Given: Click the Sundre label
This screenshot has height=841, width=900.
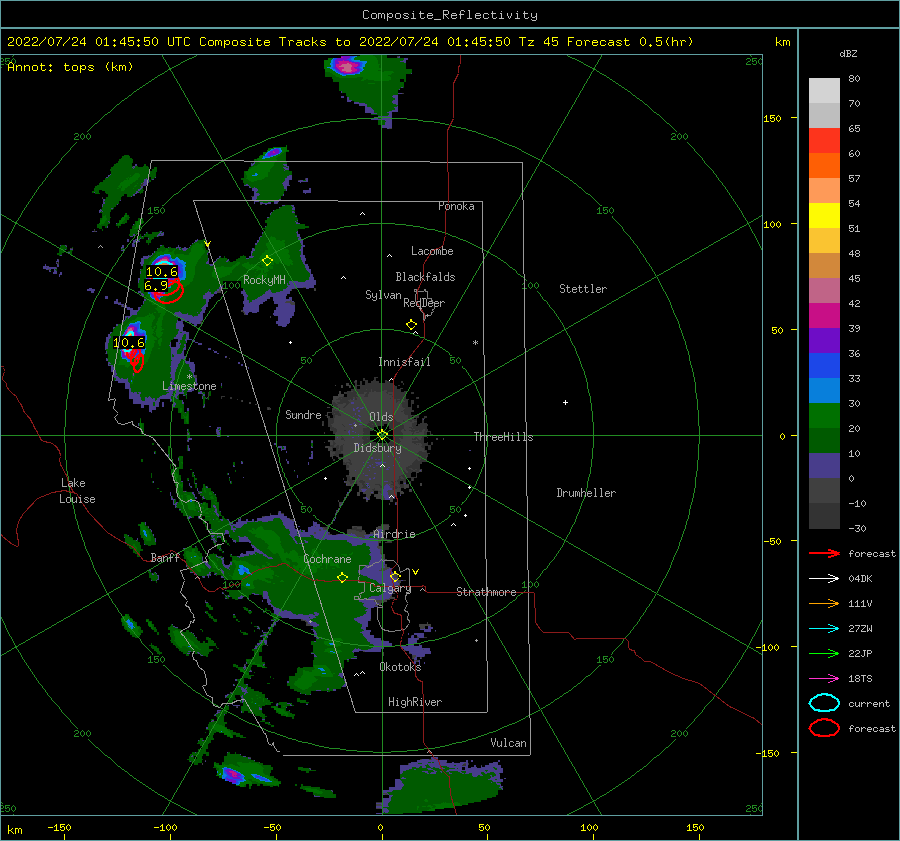Looking at the screenshot, I should click(303, 415).
